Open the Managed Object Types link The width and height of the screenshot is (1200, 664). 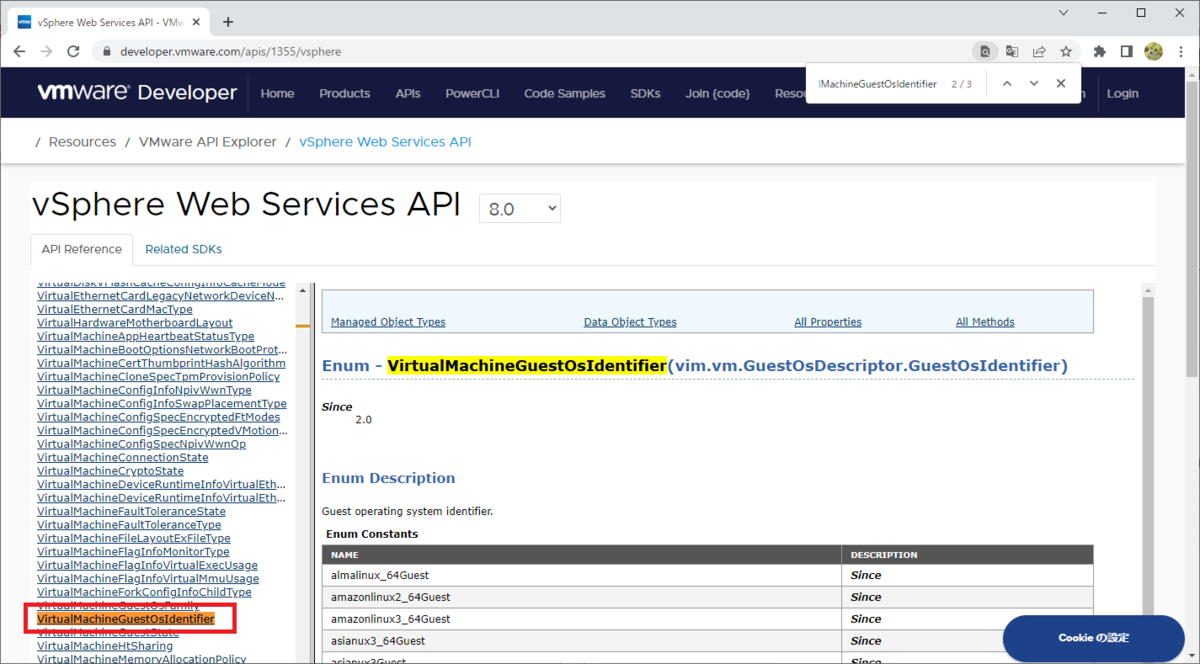click(388, 322)
